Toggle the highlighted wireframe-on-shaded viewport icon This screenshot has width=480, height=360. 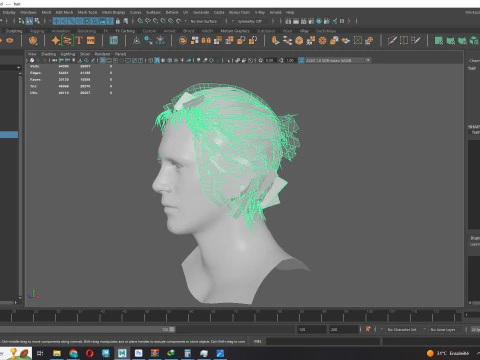[157, 60]
